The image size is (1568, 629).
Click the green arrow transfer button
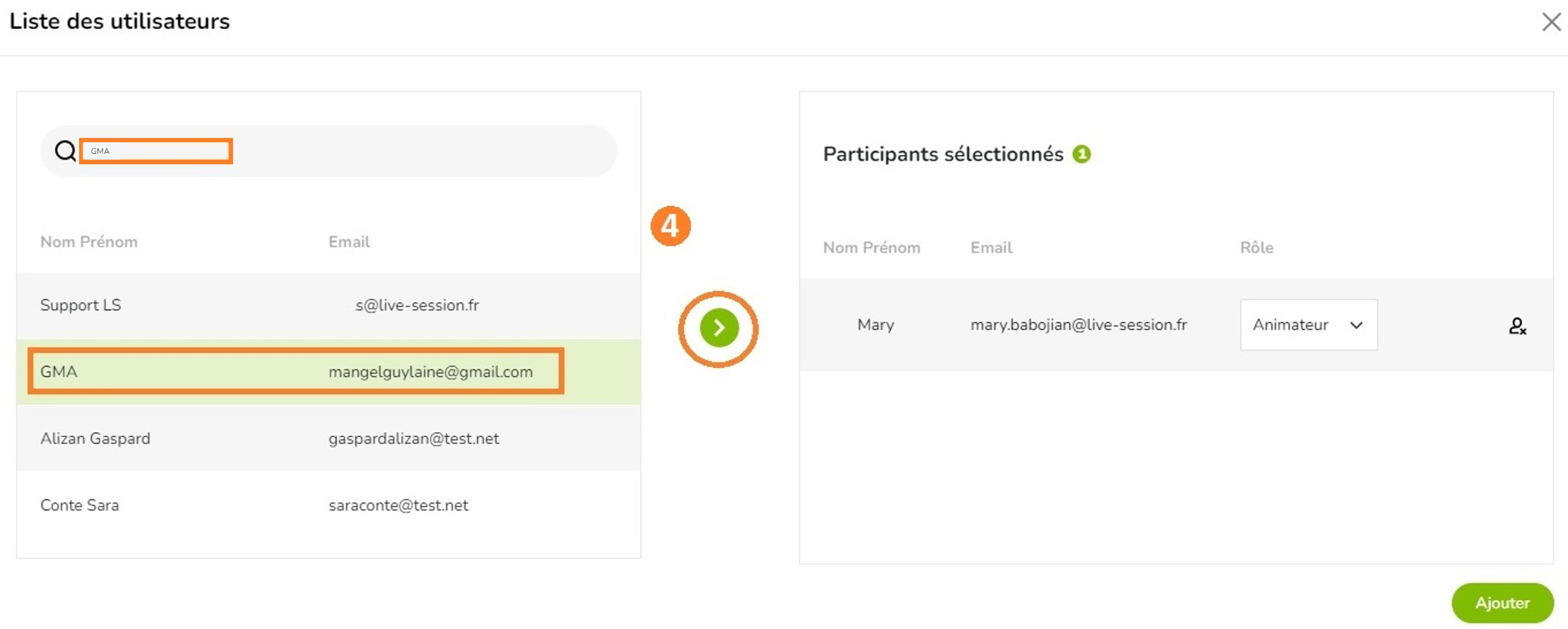pyautogui.click(x=719, y=328)
